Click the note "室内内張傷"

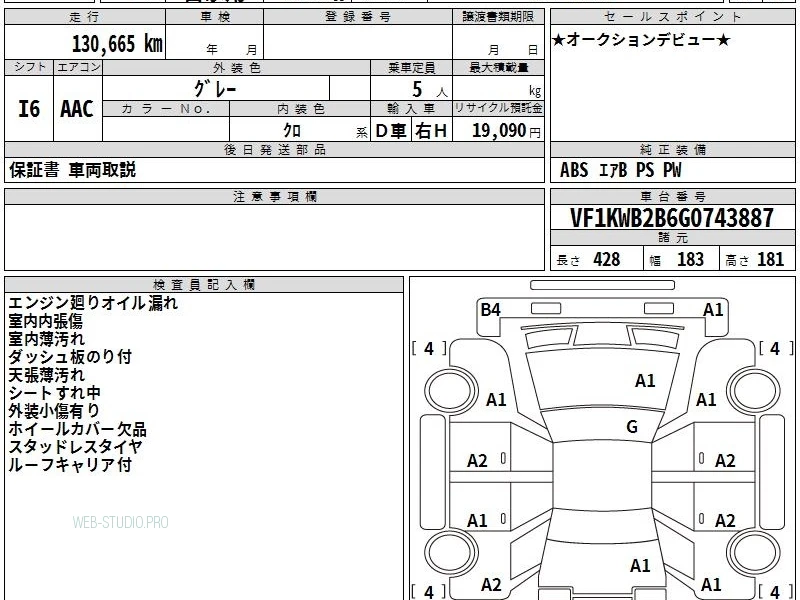tap(45, 321)
